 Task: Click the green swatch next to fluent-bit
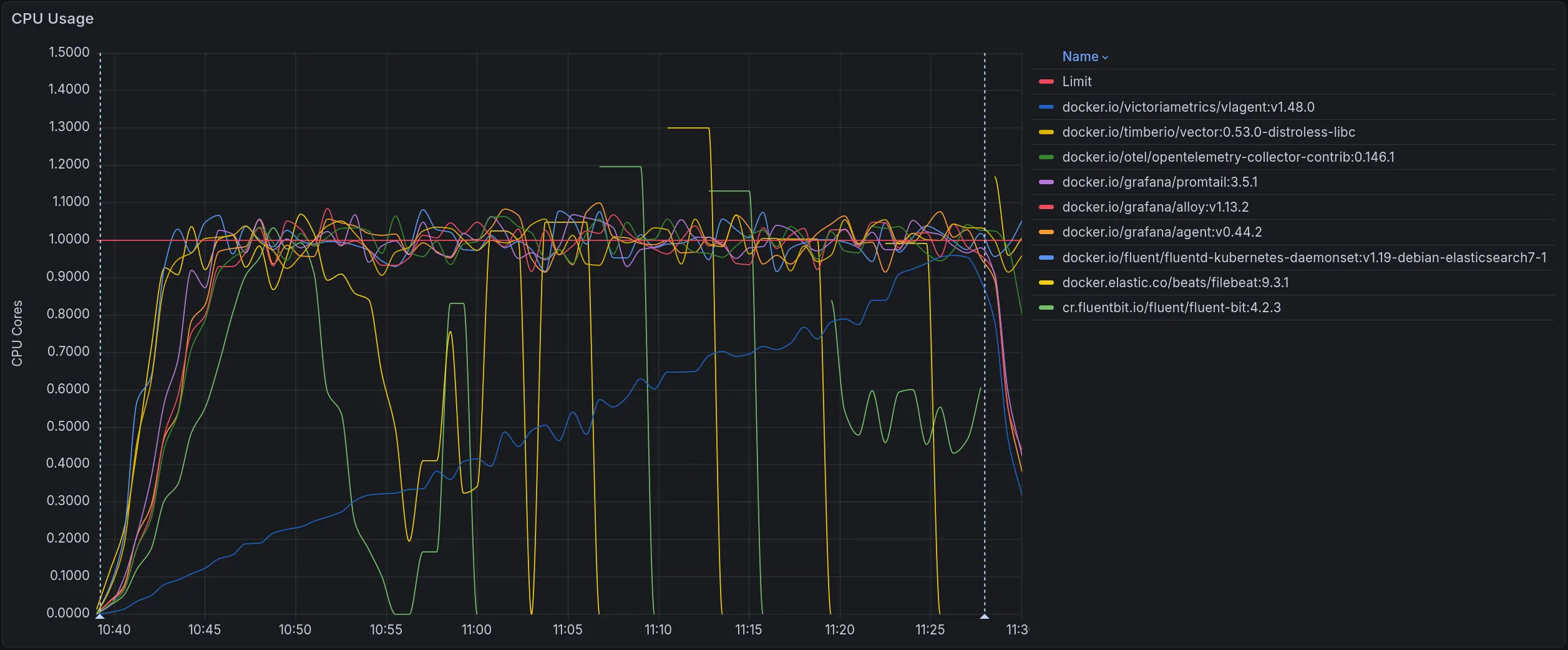pos(1046,308)
